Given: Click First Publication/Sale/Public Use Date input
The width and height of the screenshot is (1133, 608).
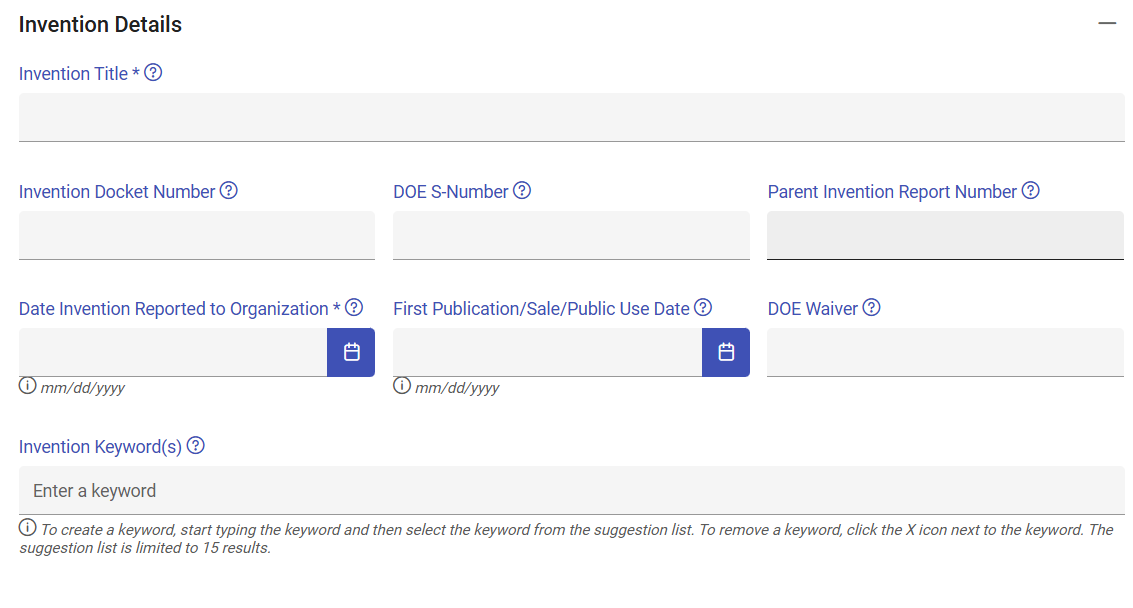Looking at the screenshot, I should click(547, 352).
